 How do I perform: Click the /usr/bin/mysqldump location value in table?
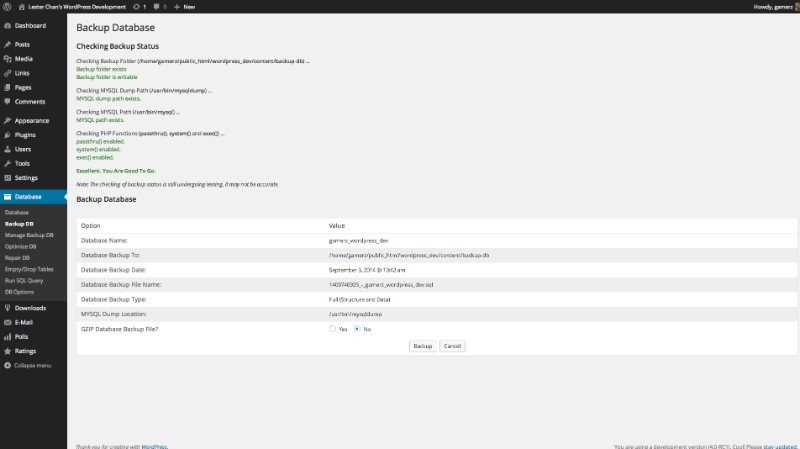[355, 314]
